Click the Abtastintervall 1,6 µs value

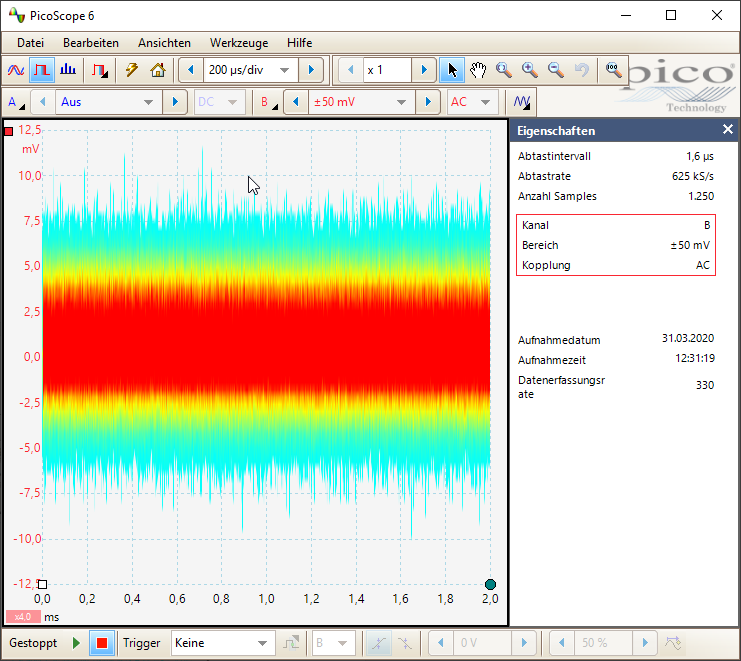(700, 156)
